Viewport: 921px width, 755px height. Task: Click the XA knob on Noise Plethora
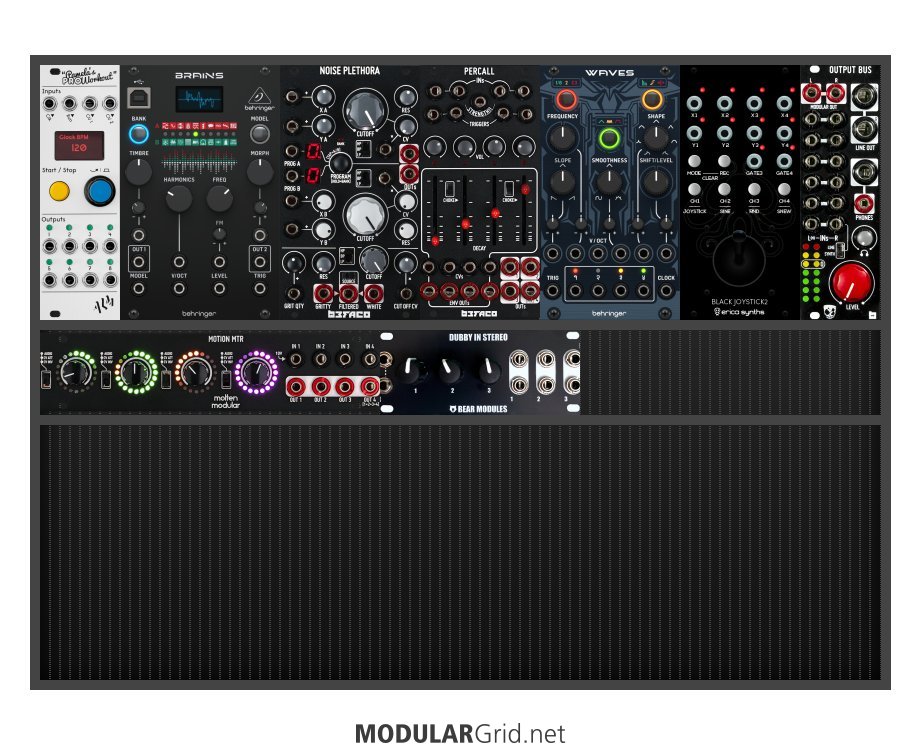click(323, 96)
